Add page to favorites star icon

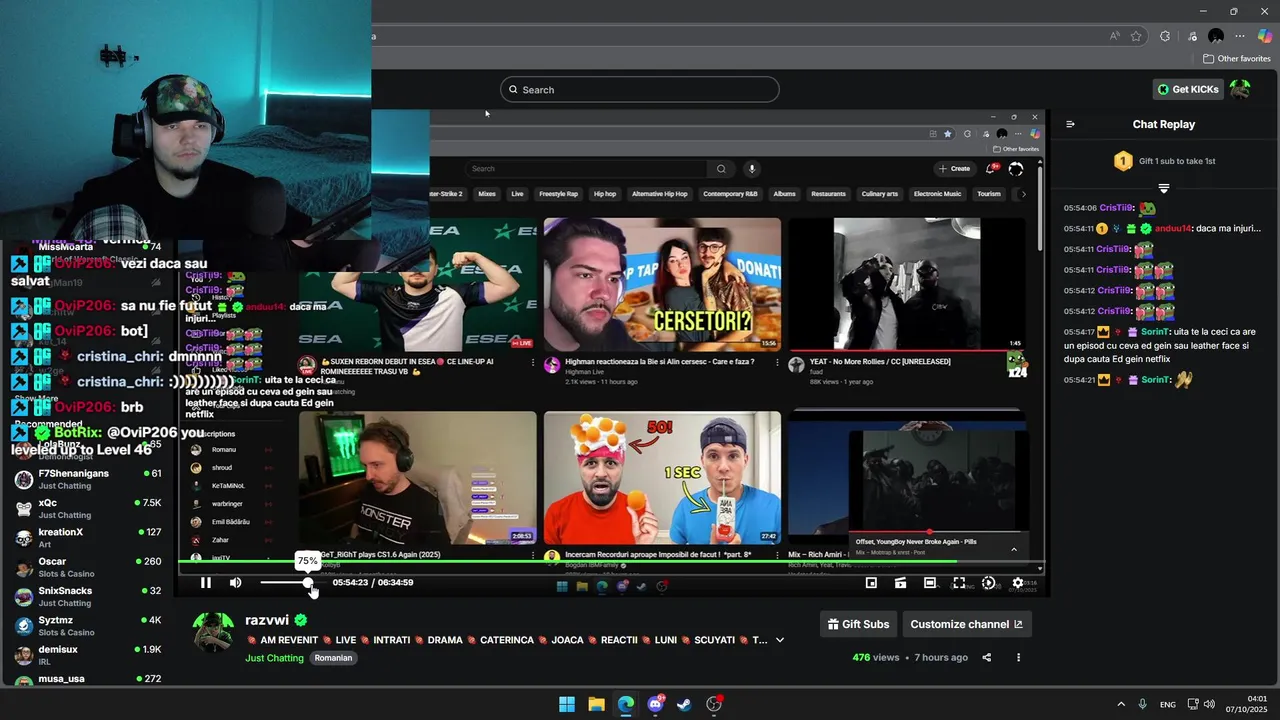tap(1136, 36)
